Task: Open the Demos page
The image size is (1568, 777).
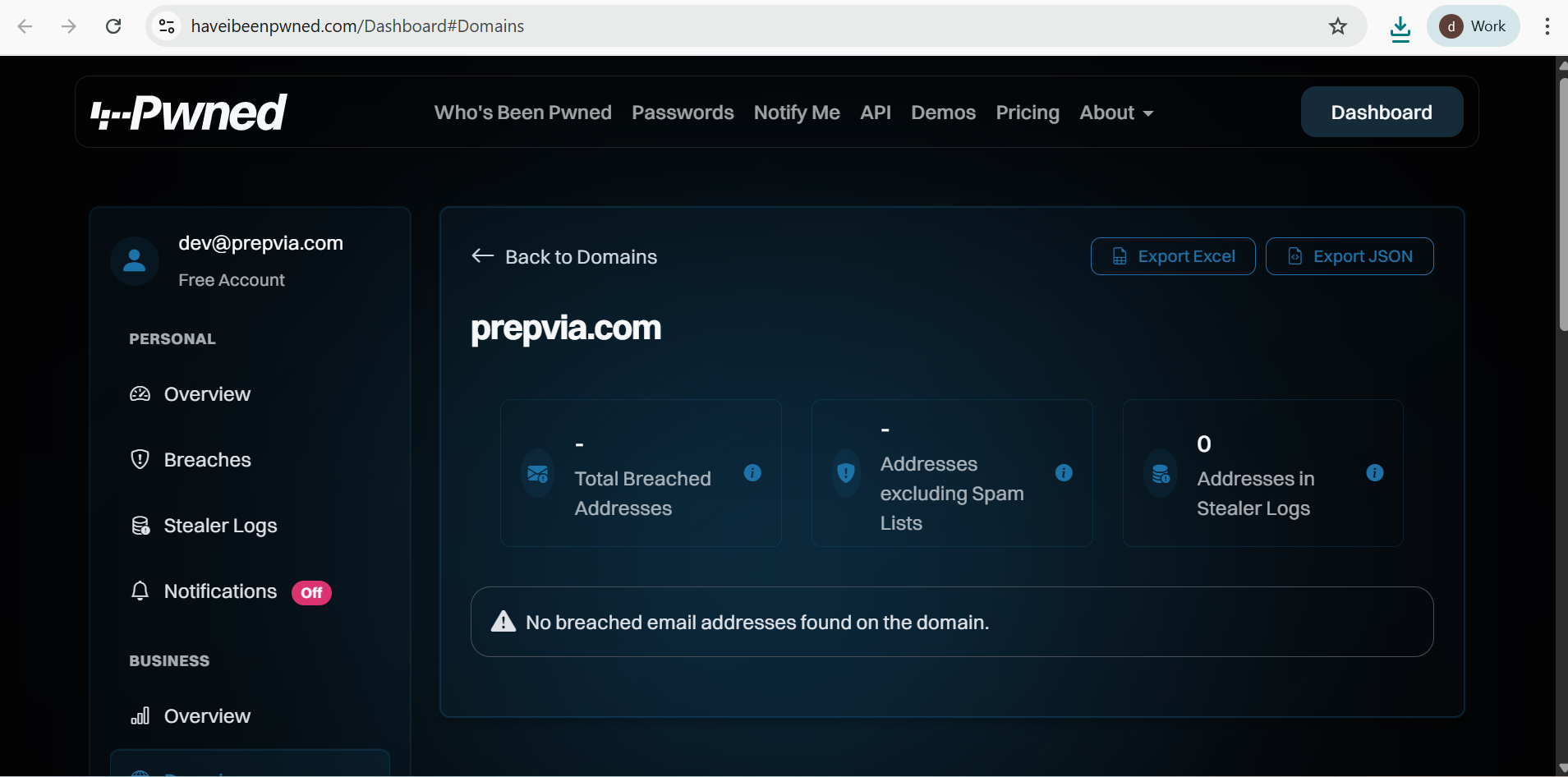Action: pyautogui.click(x=943, y=113)
